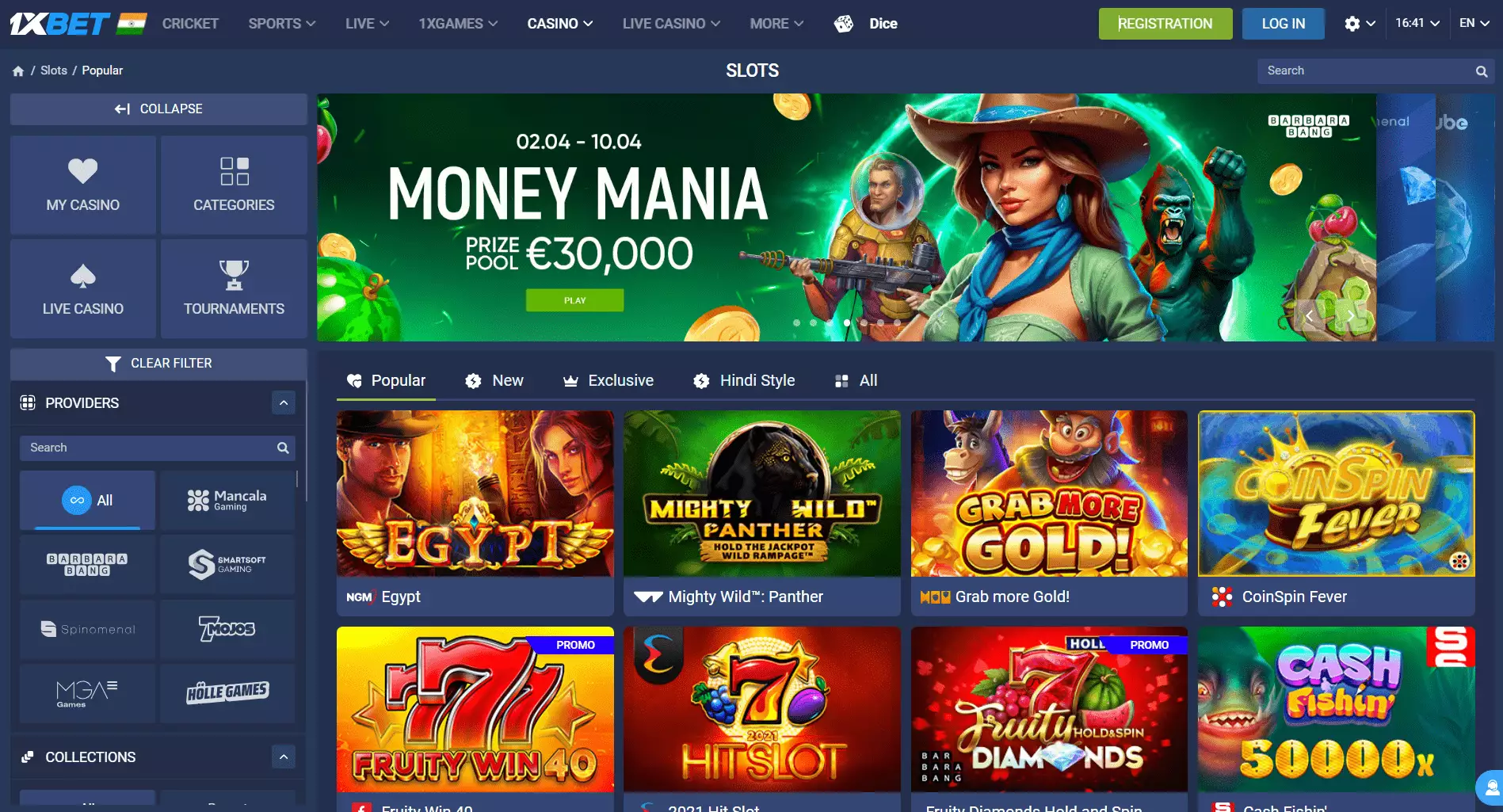Open the EN language dropdown
This screenshot has height=812, width=1503.
[1474, 23]
